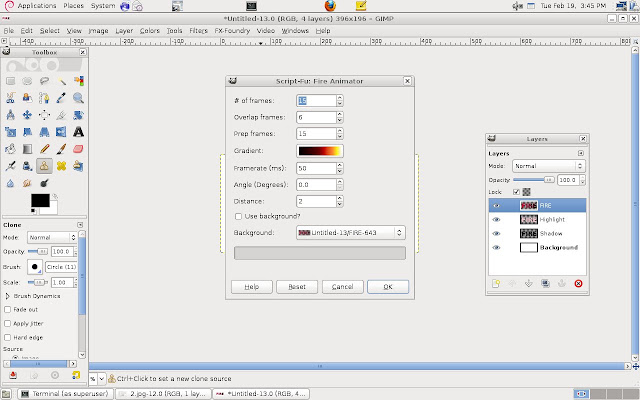Click OK in Fire Animator dialog
Image resolution: width=640 pixels, height=400 pixels.
(388, 287)
